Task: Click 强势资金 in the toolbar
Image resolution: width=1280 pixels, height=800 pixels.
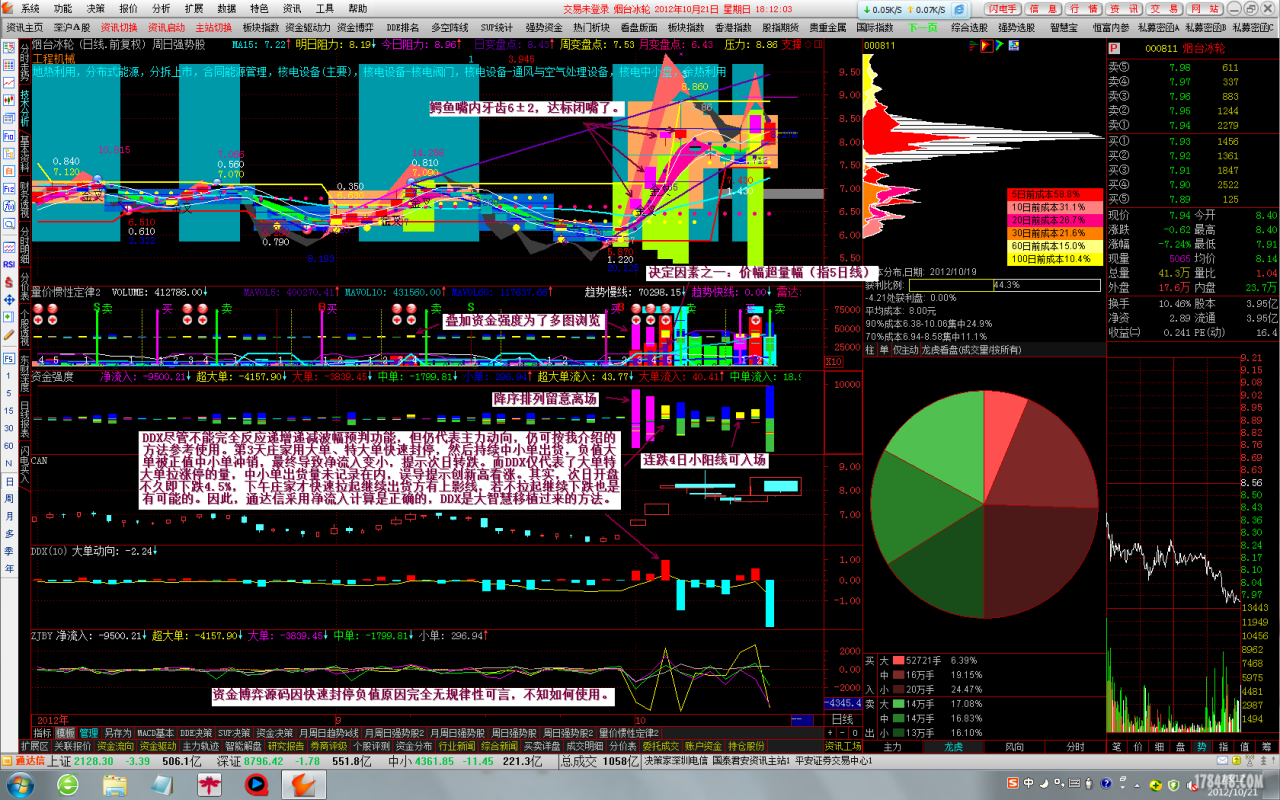Action: pos(544,27)
